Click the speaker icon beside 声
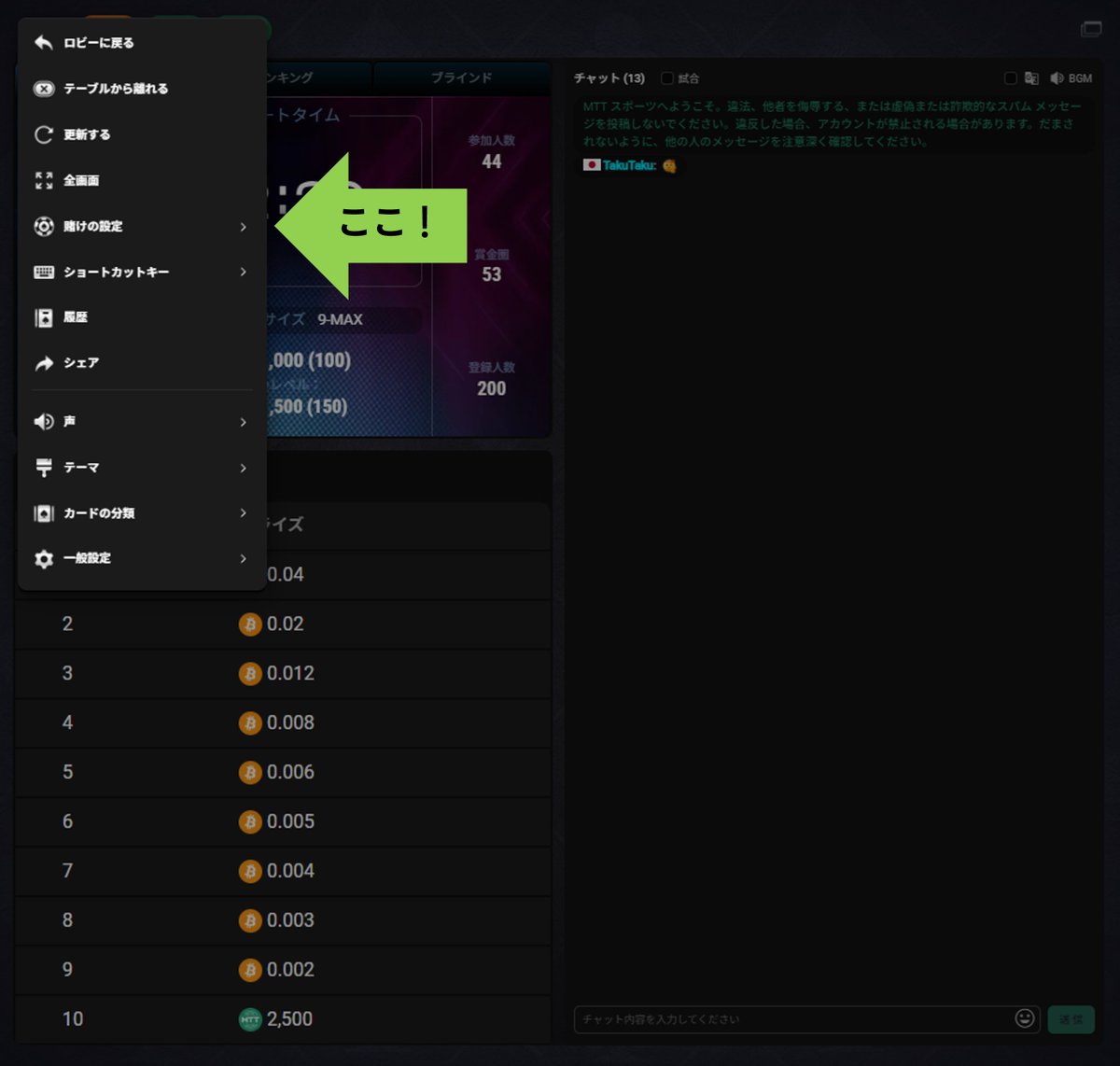The image size is (1120, 1066). [44, 422]
